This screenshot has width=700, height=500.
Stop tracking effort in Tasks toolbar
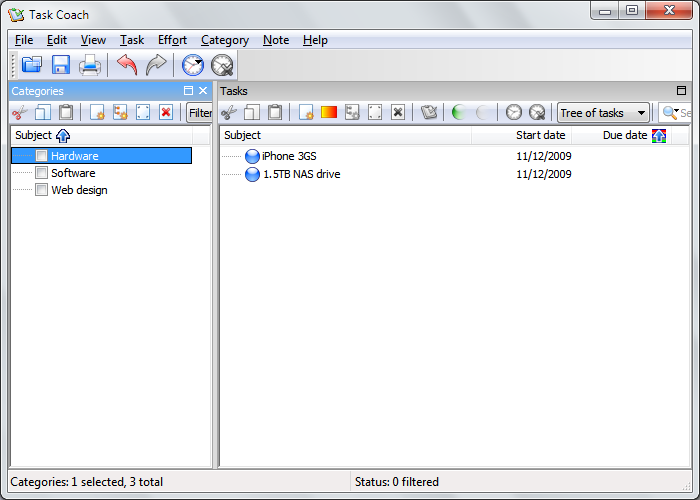coord(537,112)
